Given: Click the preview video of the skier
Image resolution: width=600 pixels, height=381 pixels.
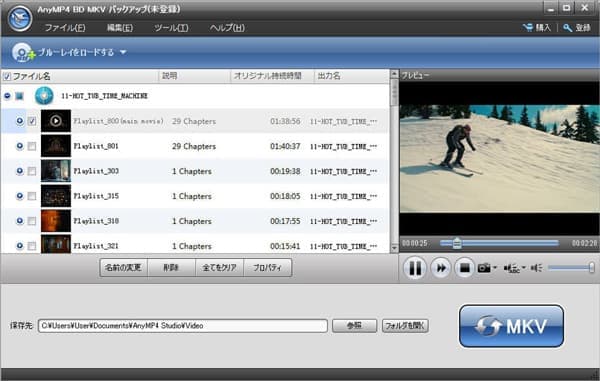Looking at the screenshot, I should (499, 158).
